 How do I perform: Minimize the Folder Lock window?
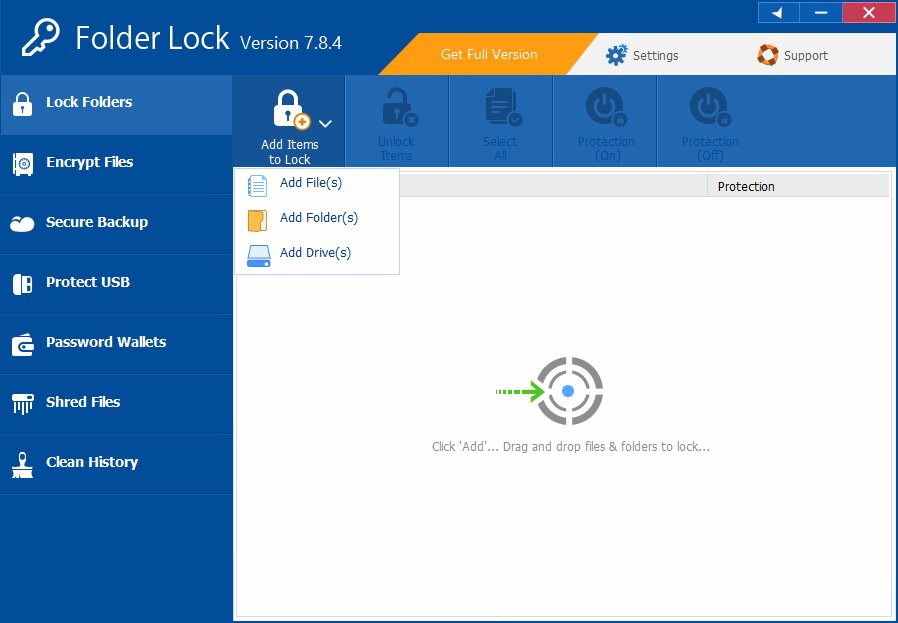[x=820, y=12]
